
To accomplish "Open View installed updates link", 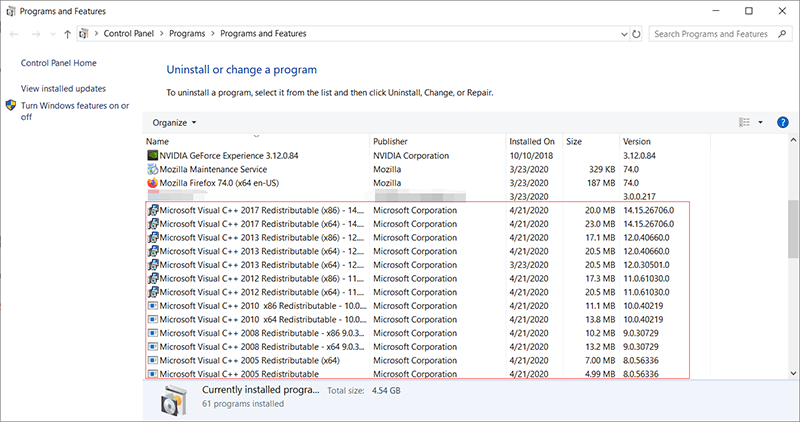I will [63, 88].
